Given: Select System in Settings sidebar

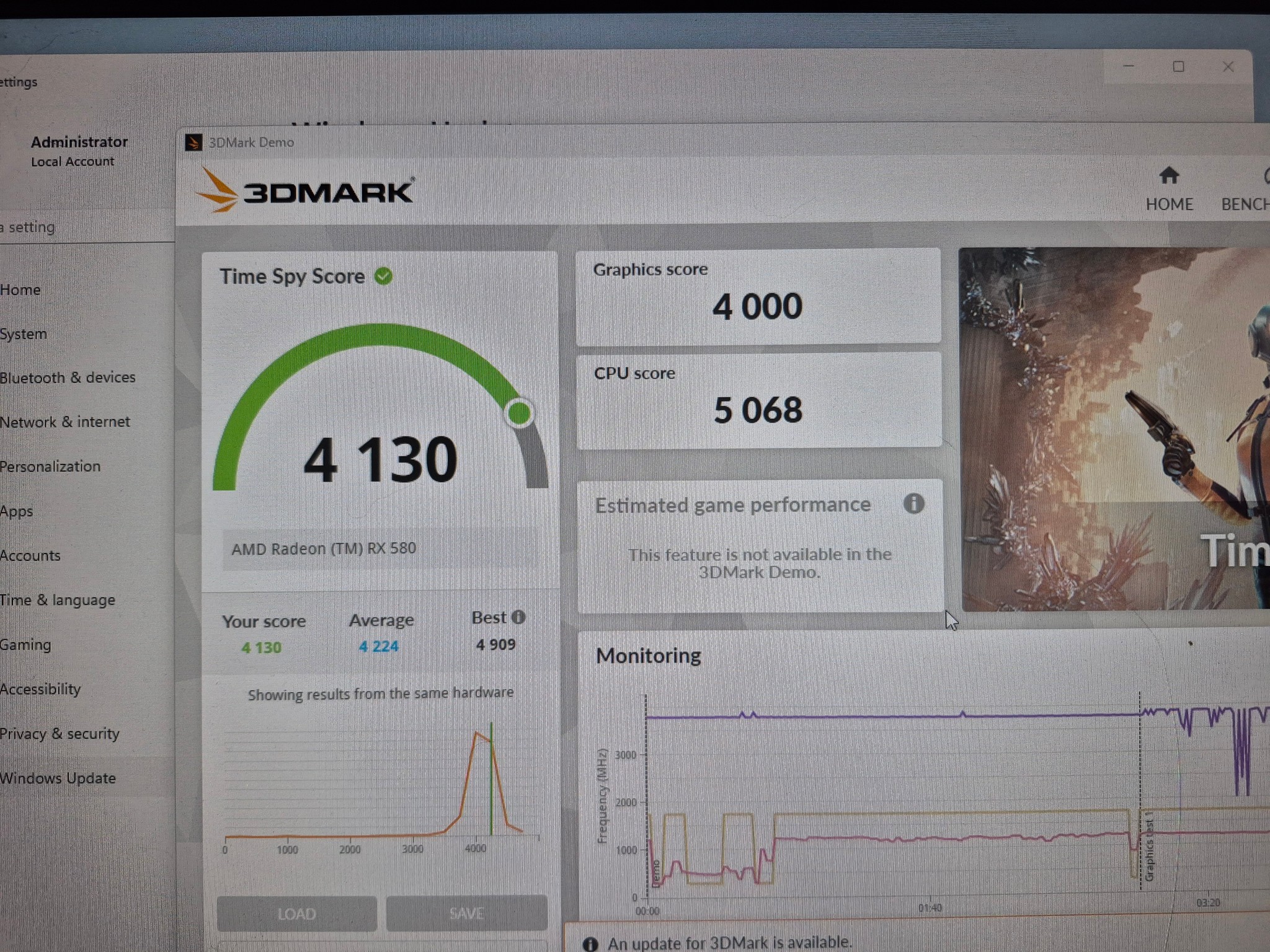Looking at the screenshot, I should pyautogui.click(x=24, y=334).
